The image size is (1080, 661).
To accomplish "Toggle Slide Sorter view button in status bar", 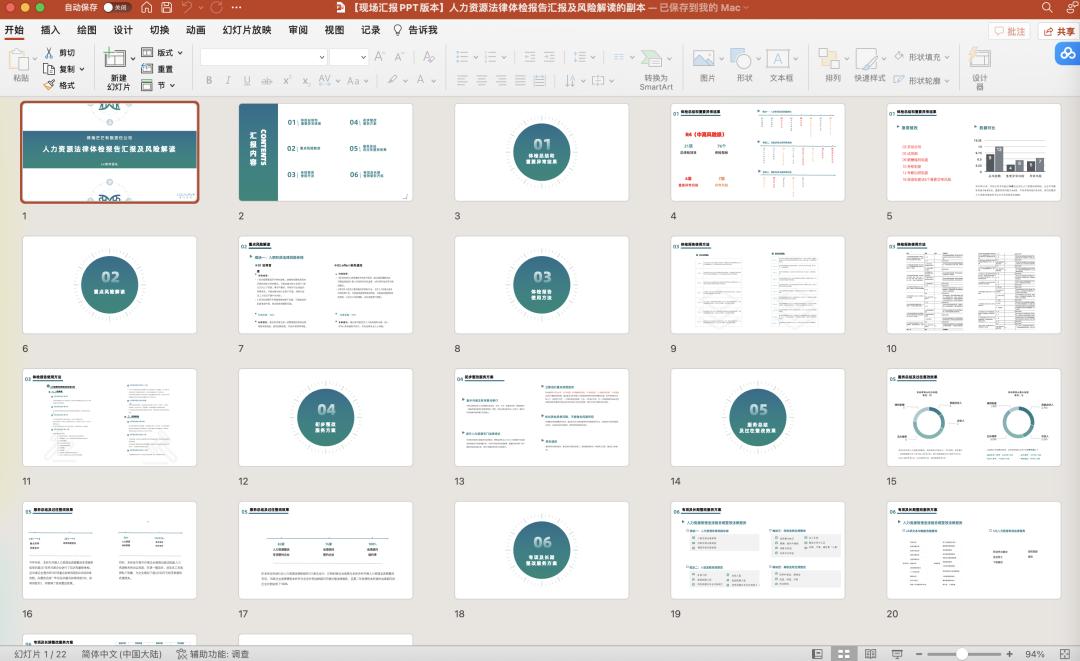I will coord(844,654).
